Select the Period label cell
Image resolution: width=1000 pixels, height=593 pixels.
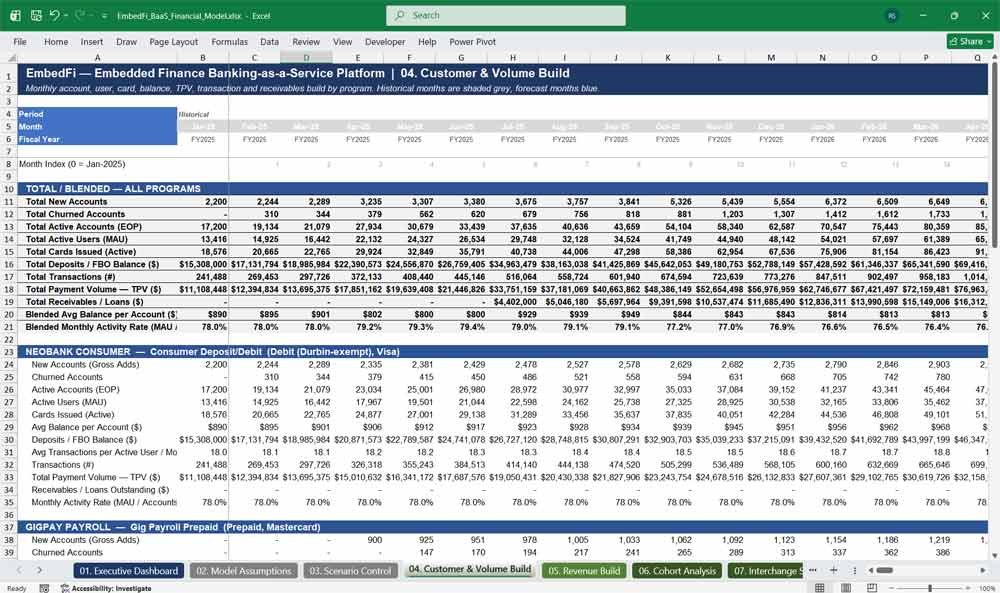point(97,114)
